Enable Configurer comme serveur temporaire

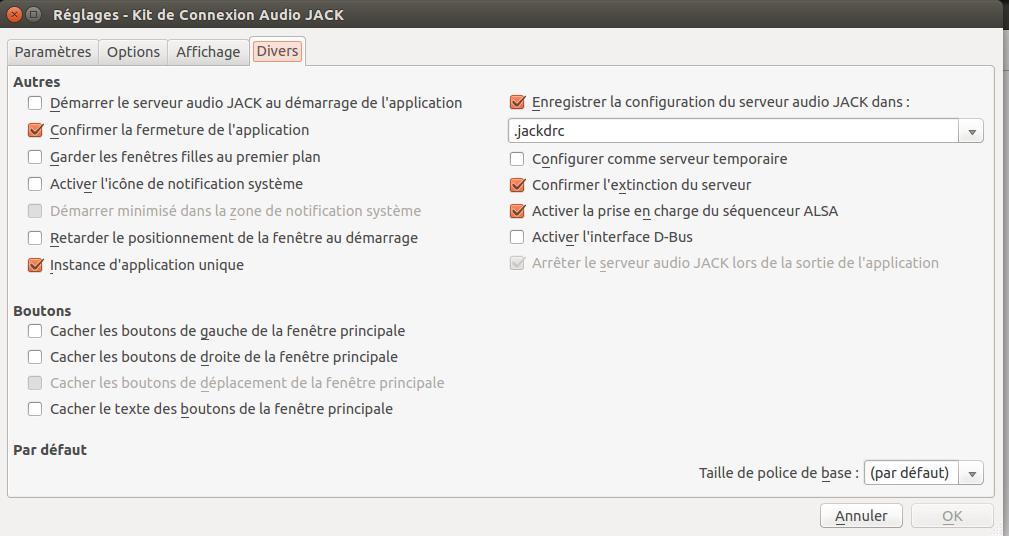click(x=518, y=159)
